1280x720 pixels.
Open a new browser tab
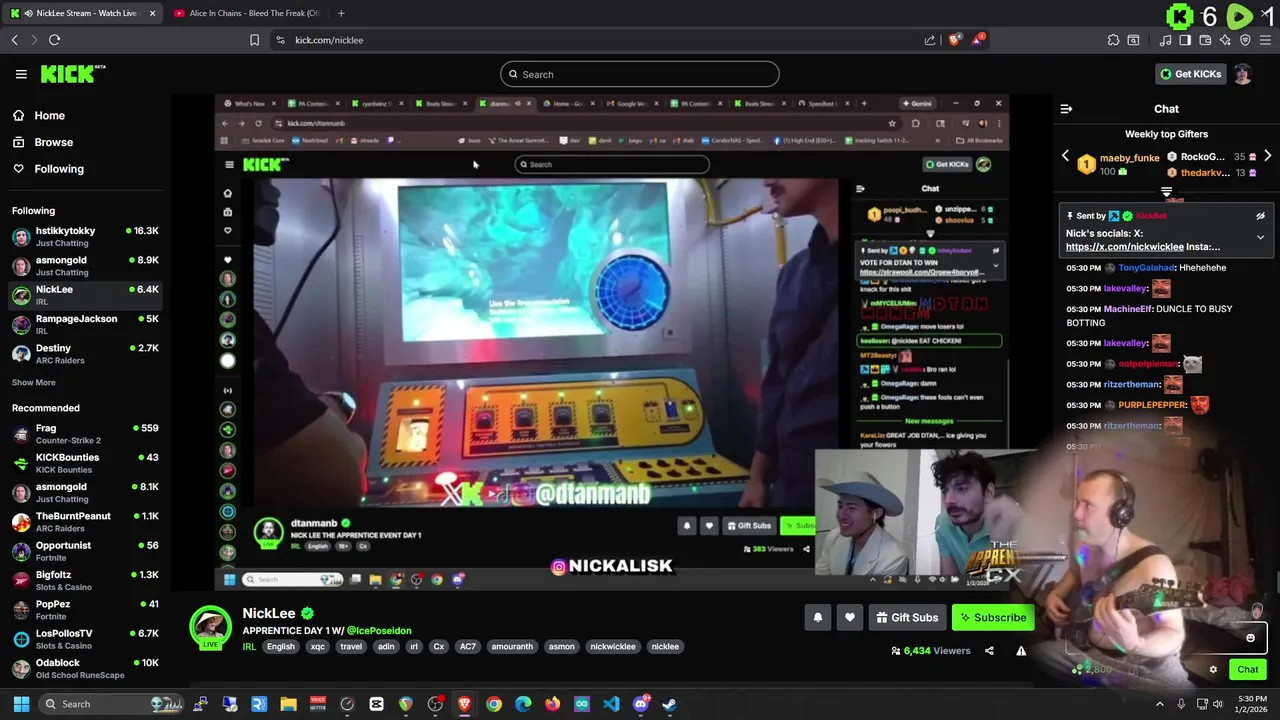(341, 13)
